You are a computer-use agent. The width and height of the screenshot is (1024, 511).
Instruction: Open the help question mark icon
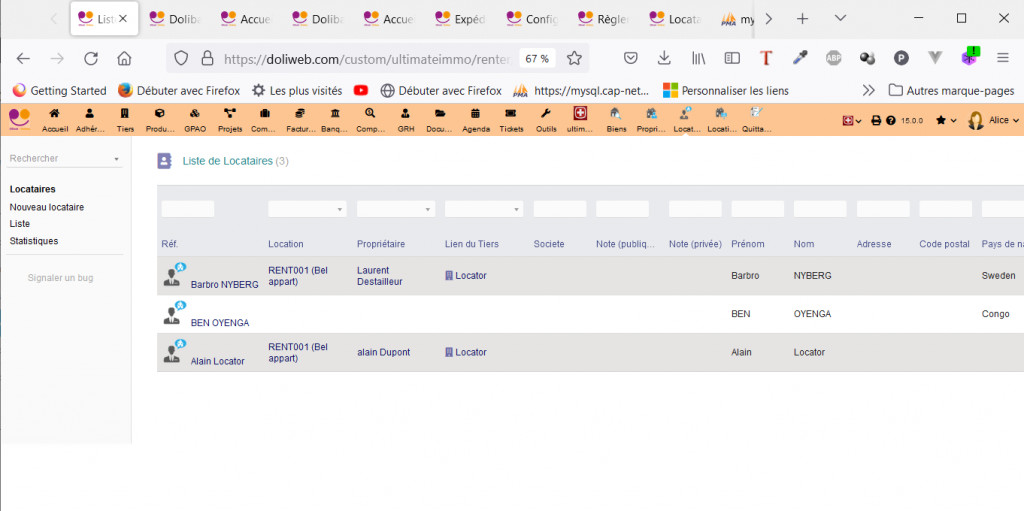[x=890, y=121]
